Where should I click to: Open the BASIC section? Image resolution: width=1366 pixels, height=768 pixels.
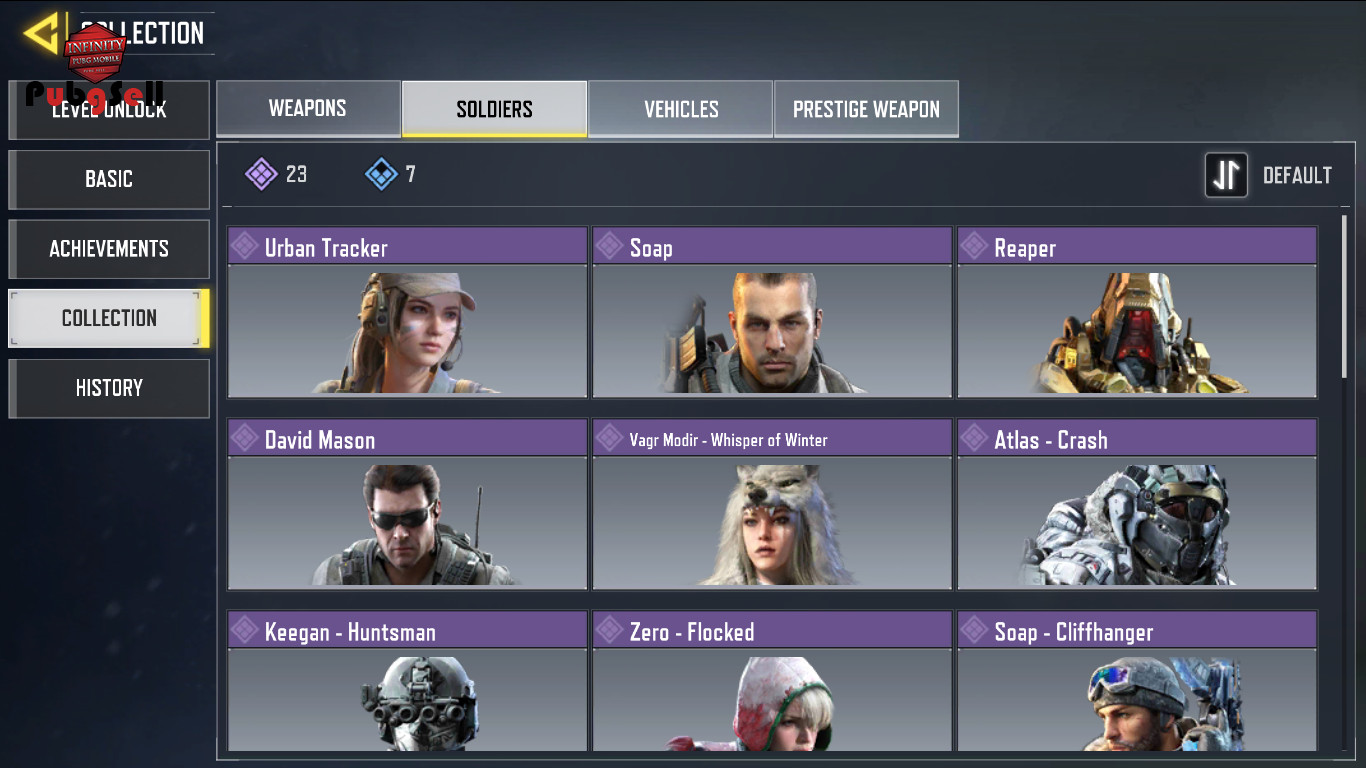coord(109,179)
